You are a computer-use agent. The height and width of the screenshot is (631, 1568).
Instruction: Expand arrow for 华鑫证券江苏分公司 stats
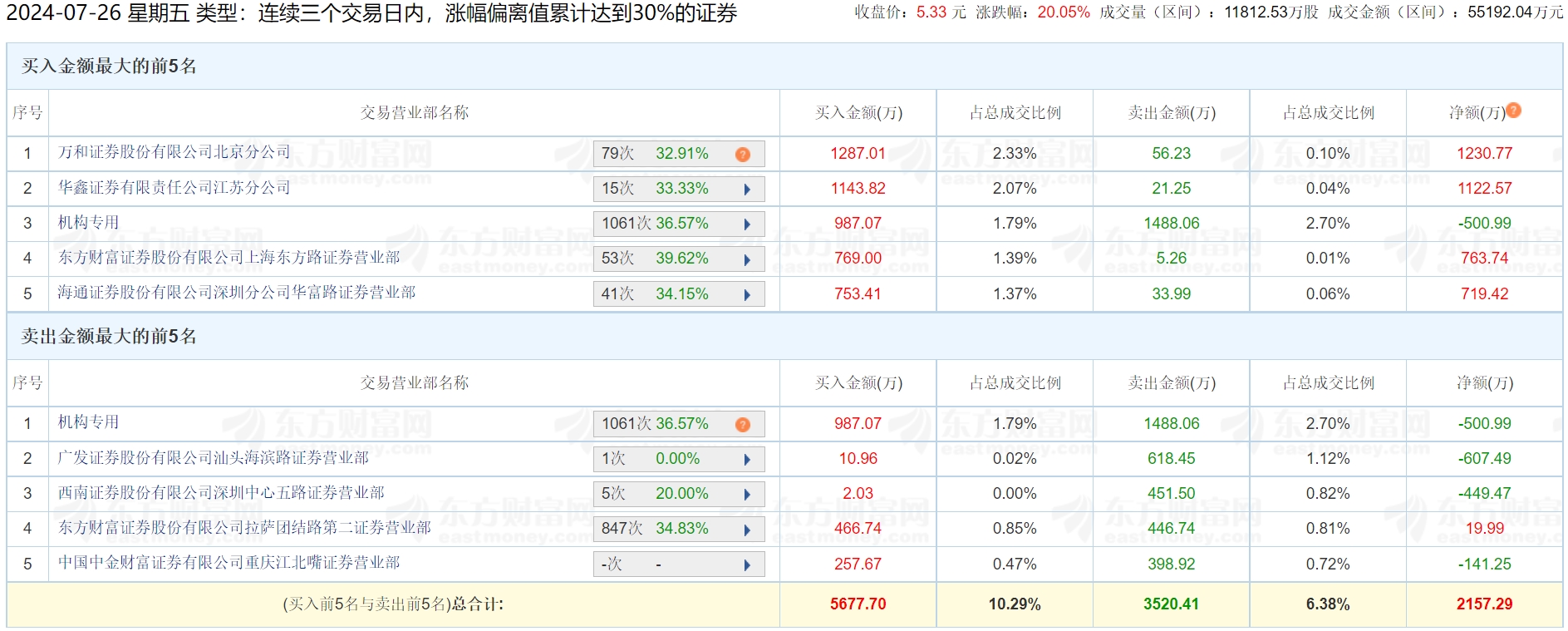click(x=747, y=190)
